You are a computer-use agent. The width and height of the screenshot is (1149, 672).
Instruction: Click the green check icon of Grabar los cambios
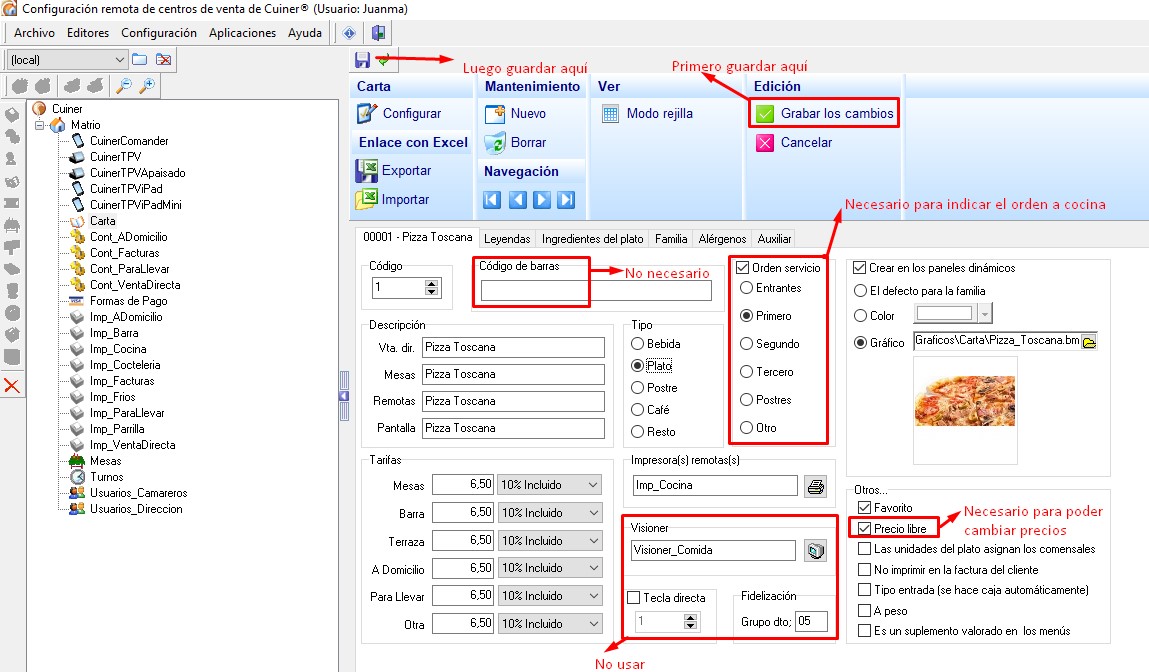tap(765, 114)
